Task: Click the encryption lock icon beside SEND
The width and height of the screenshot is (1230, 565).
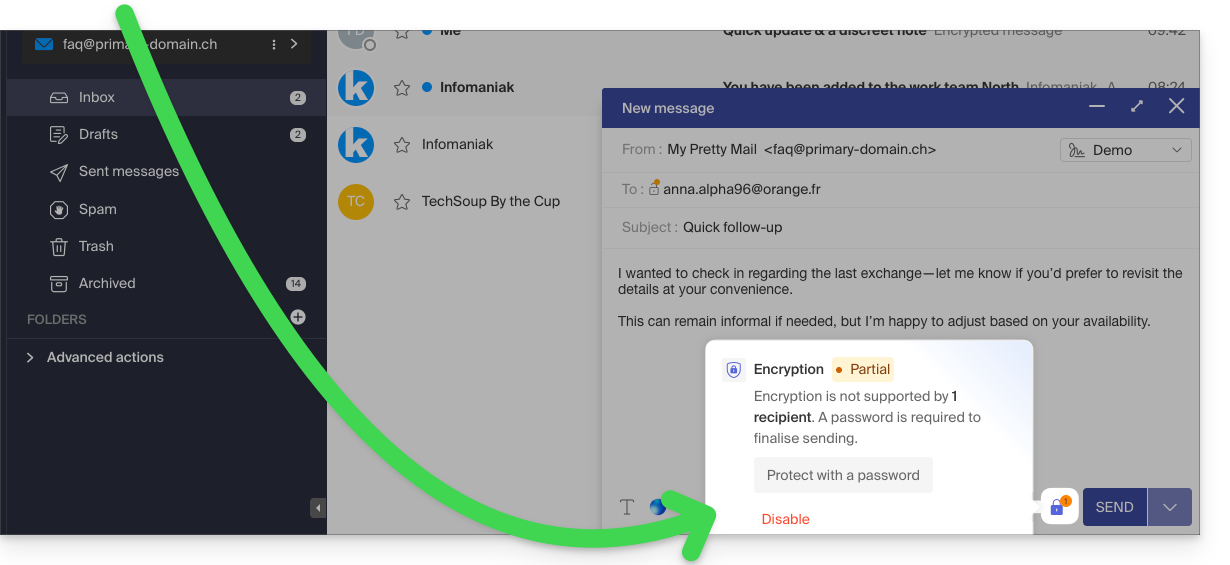Action: click(1059, 507)
